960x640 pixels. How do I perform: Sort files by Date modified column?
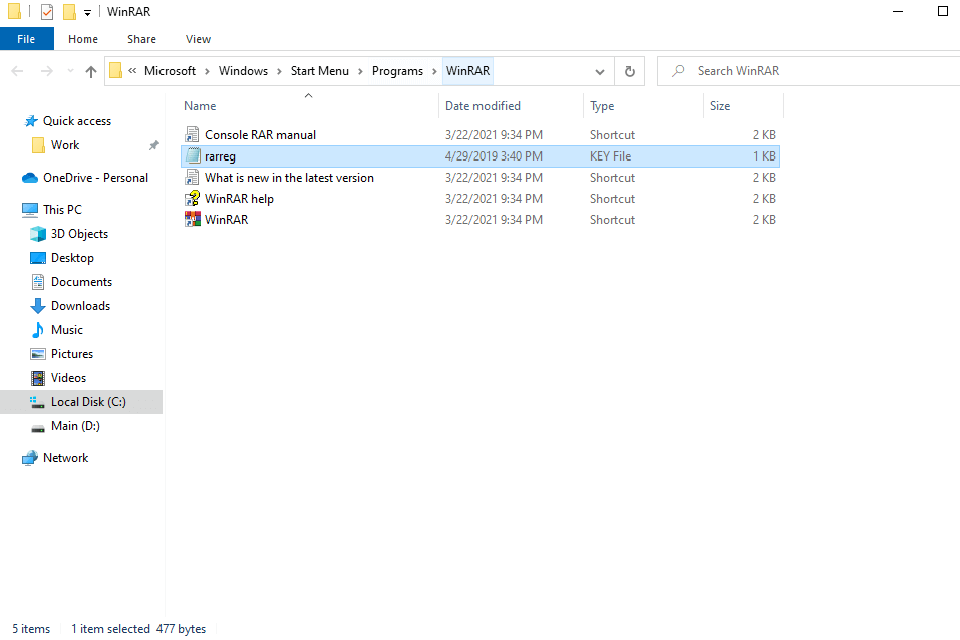483,106
